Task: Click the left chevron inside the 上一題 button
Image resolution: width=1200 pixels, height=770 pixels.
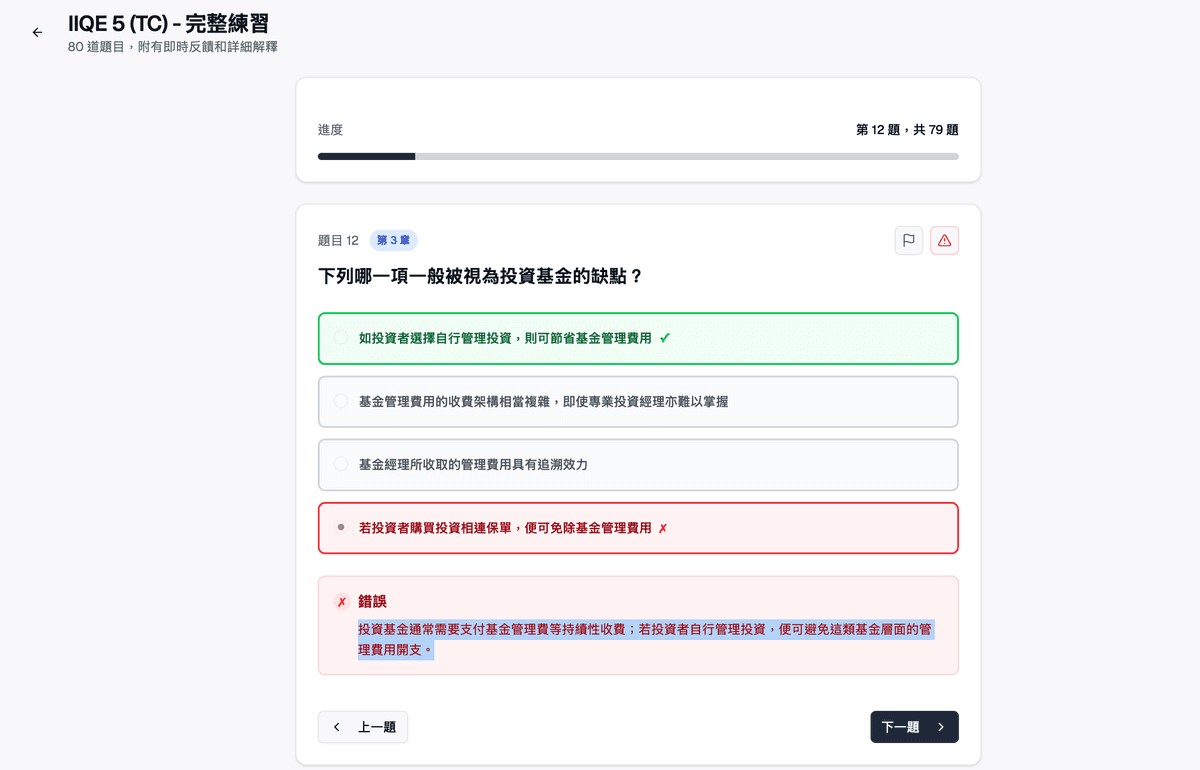Action: click(x=337, y=727)
